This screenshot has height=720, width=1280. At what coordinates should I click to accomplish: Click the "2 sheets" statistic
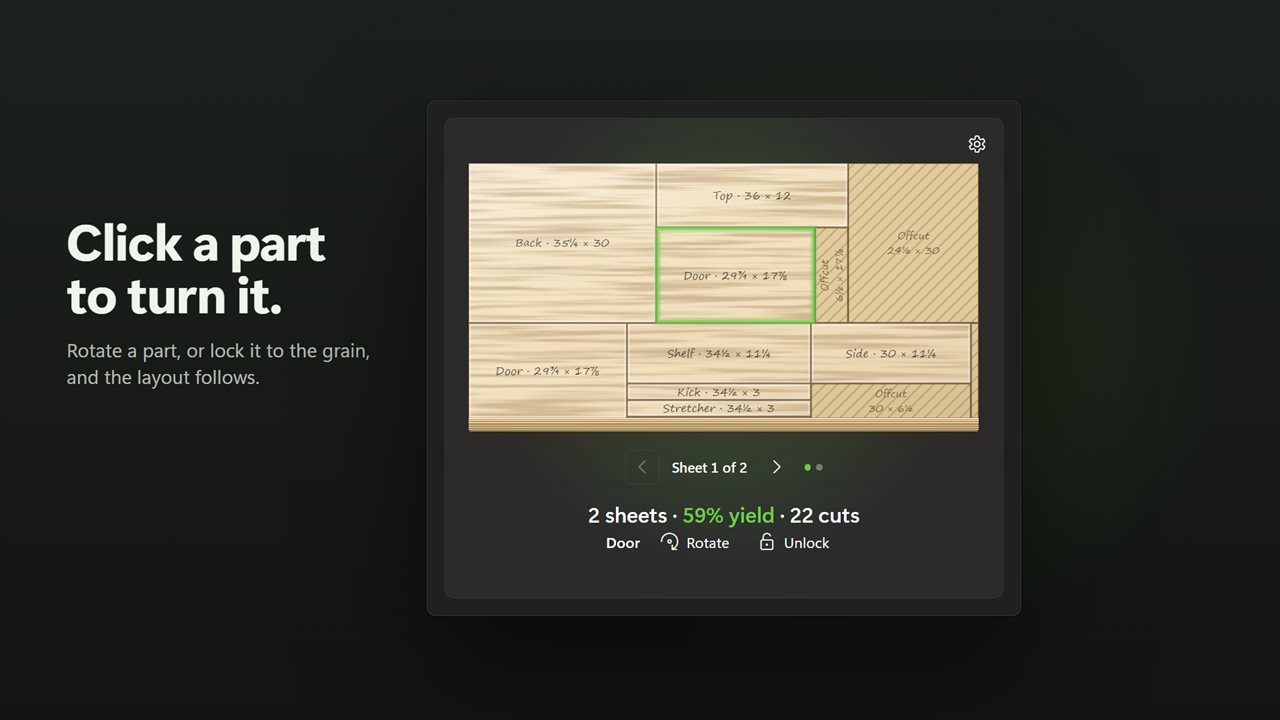[627, 516]
